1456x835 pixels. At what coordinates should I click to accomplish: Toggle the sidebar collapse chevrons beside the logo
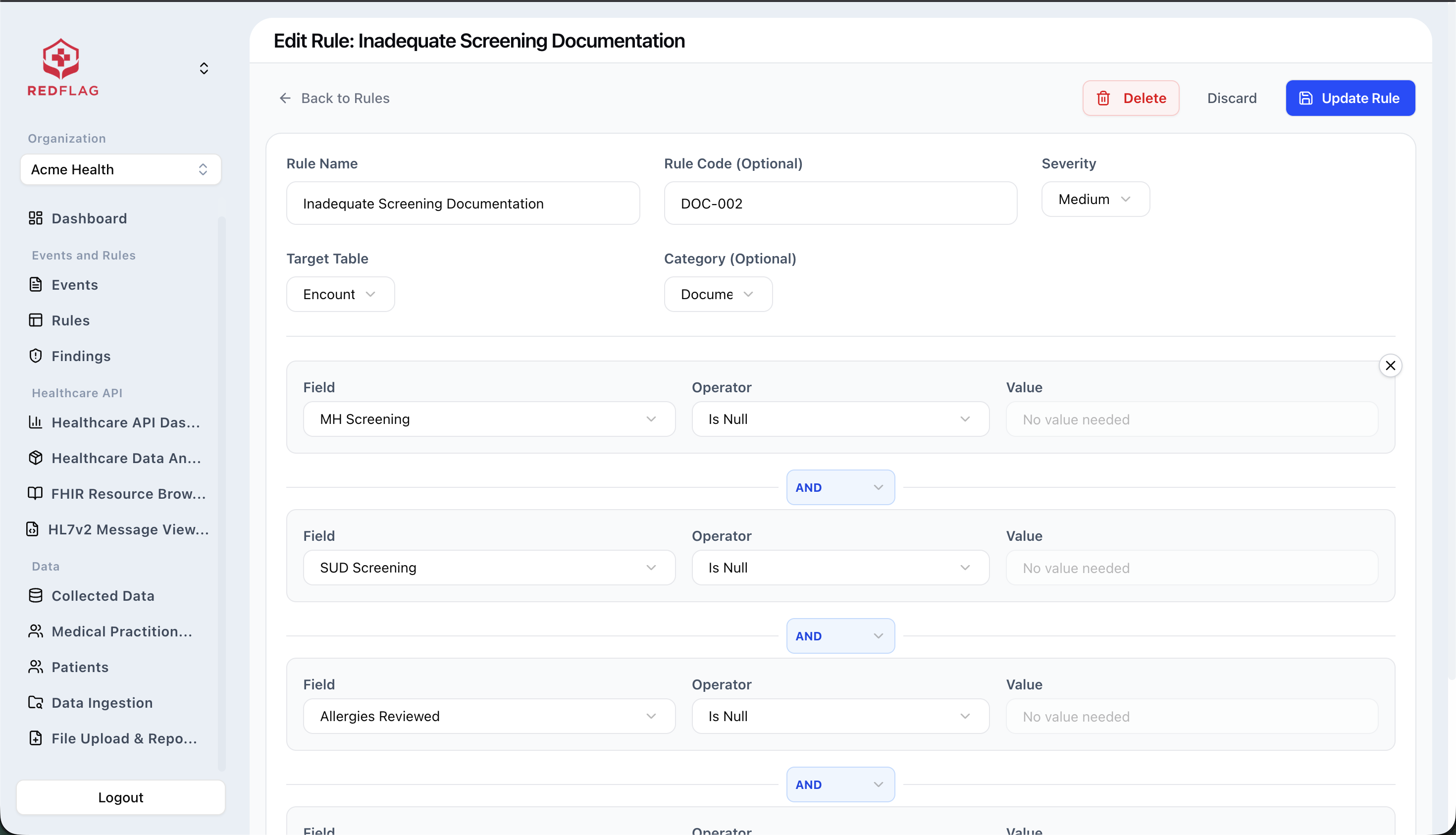[x=204, y=68]
